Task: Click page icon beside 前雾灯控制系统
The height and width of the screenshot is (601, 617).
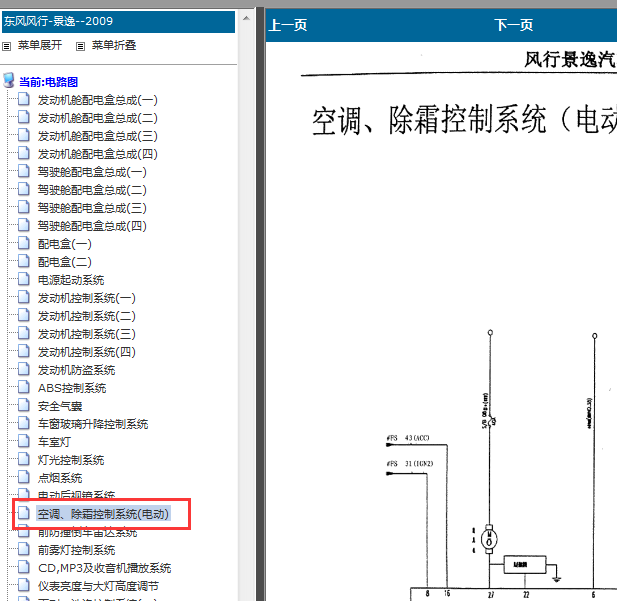Action: tap(24, 549)
